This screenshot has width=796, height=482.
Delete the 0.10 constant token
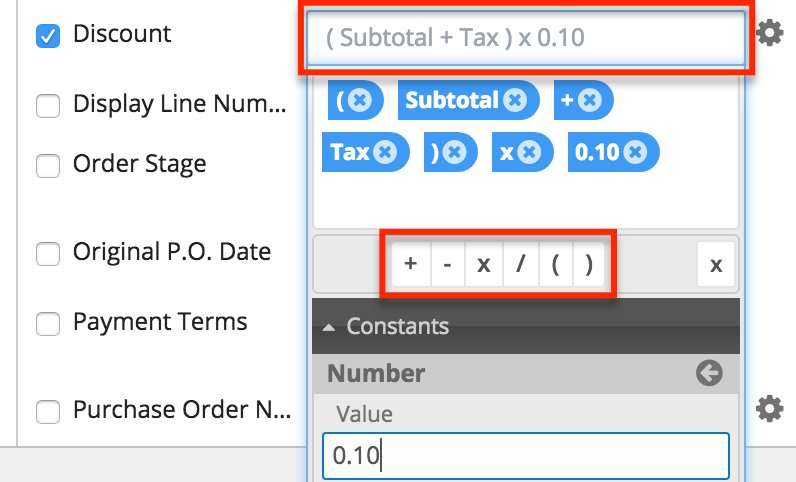[x=636, y=152]
